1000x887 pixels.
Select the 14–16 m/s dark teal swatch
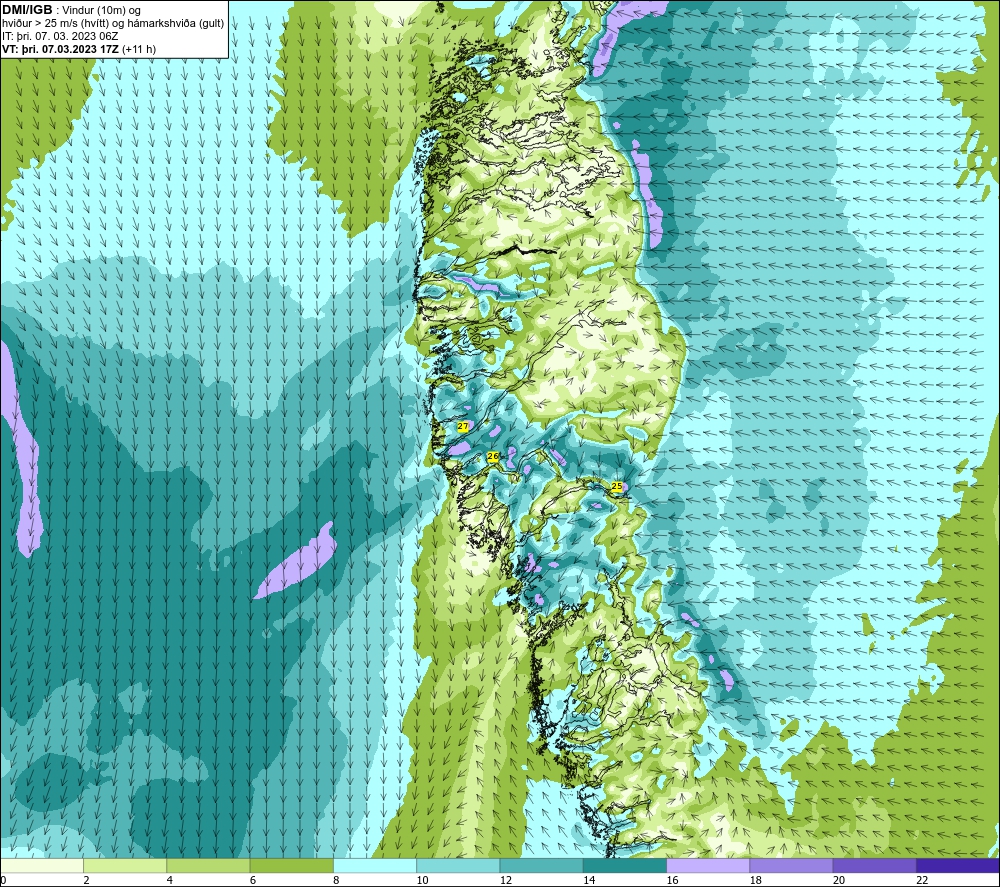click(x=625, y=865)
